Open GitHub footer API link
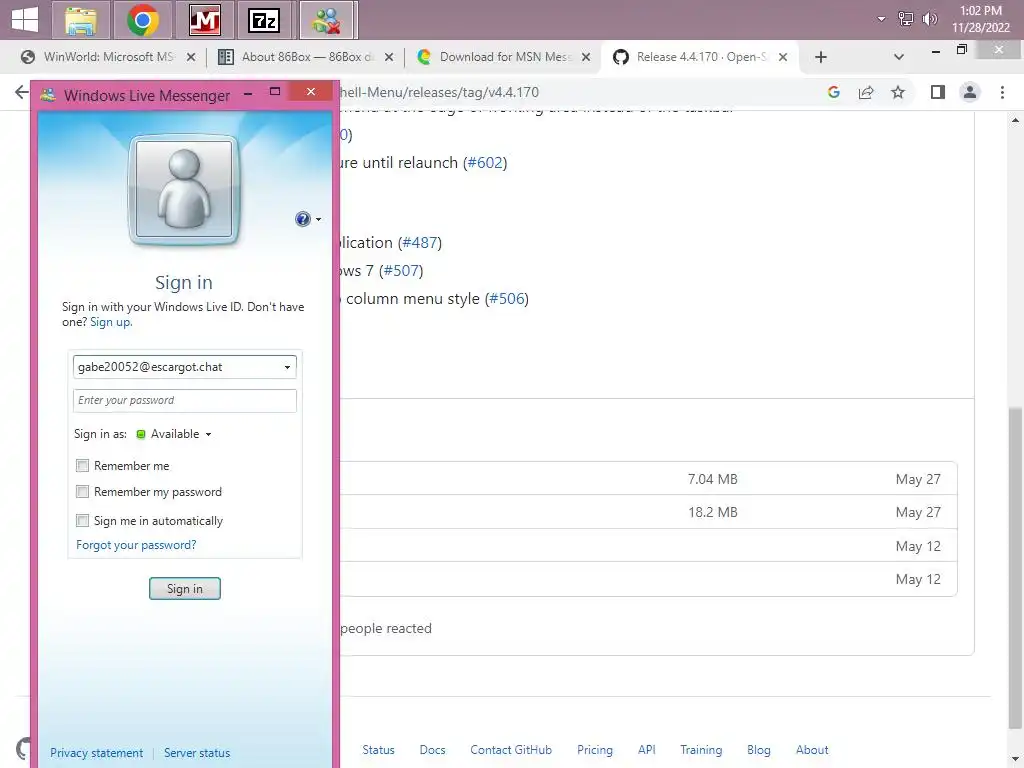 tap(647, 750)
